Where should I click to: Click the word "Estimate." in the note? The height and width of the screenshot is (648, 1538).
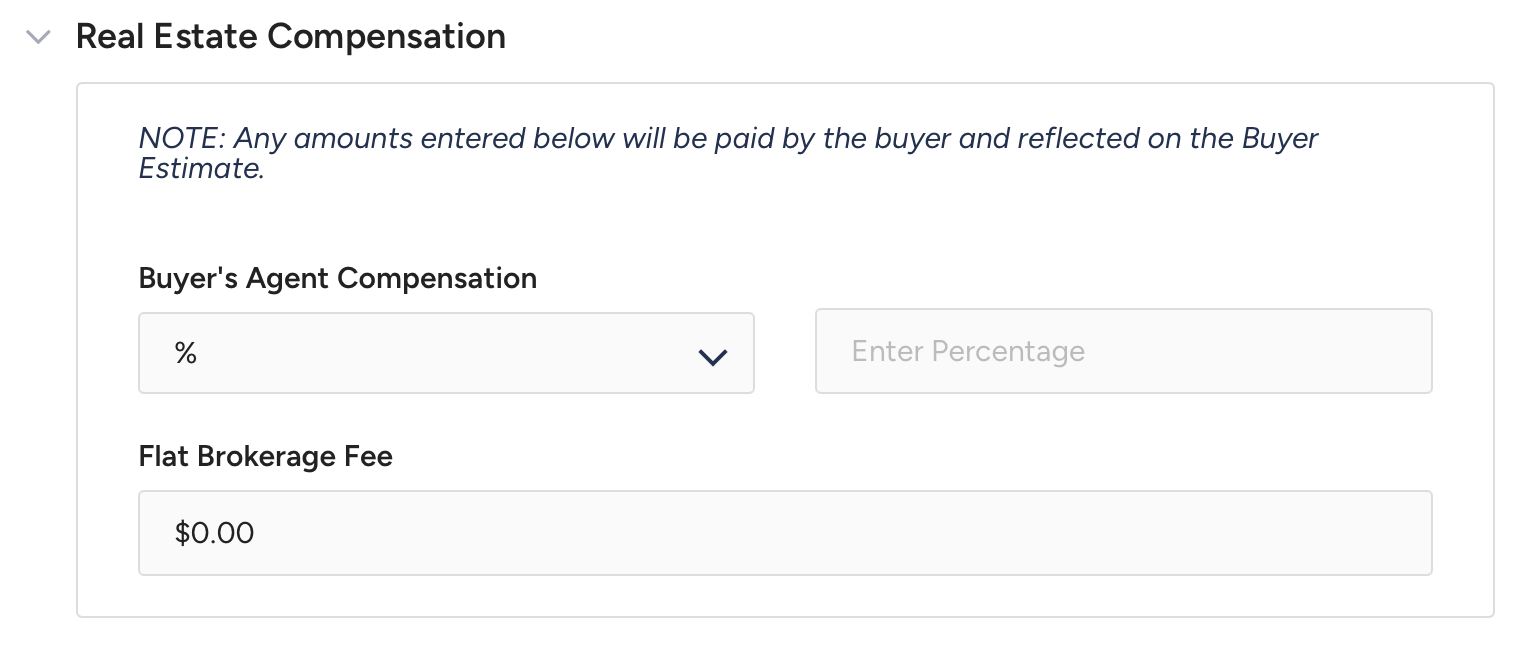point(200,168)
